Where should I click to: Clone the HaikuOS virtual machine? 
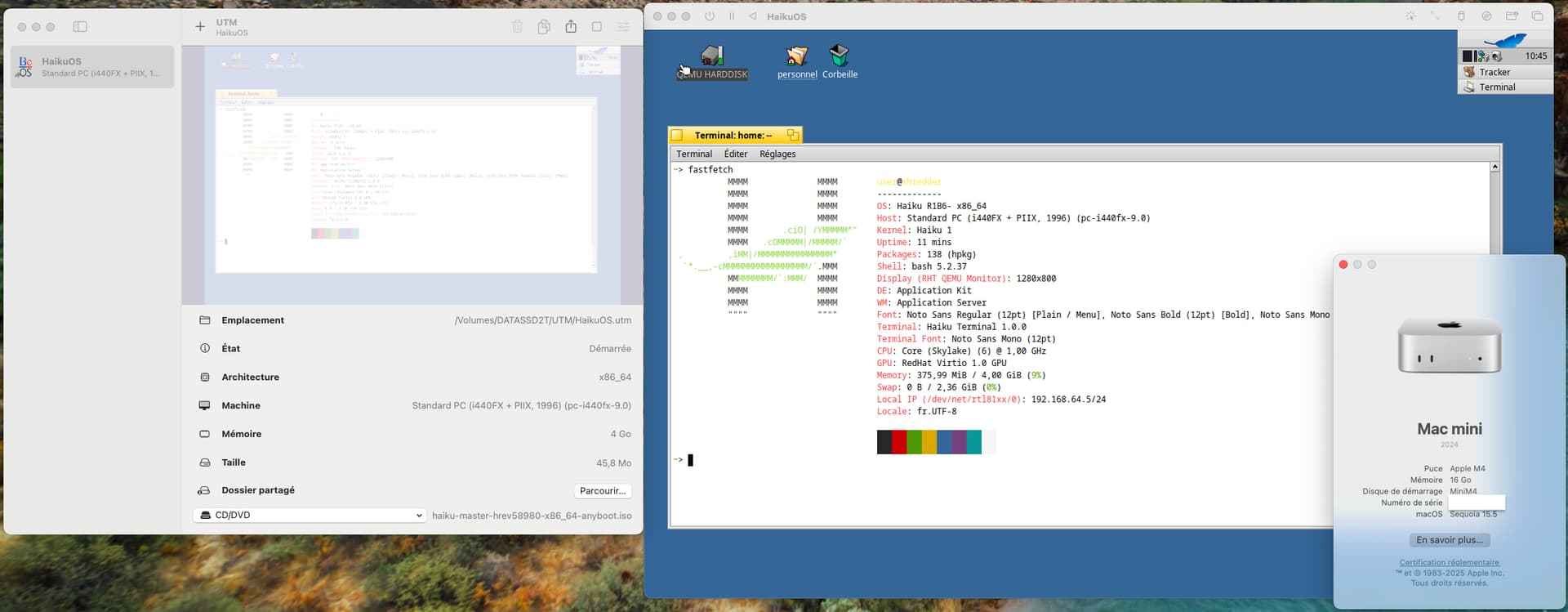(x=544, y=27)
